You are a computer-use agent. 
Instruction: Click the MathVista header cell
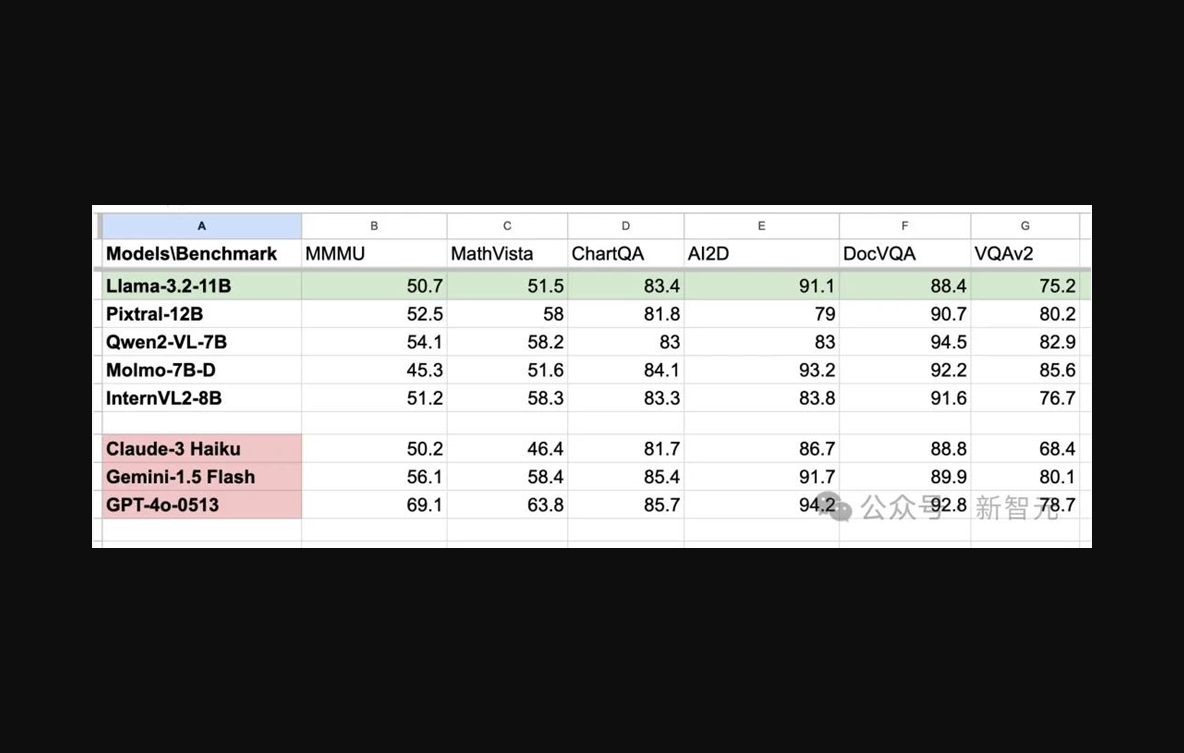(x=492, y=254)
